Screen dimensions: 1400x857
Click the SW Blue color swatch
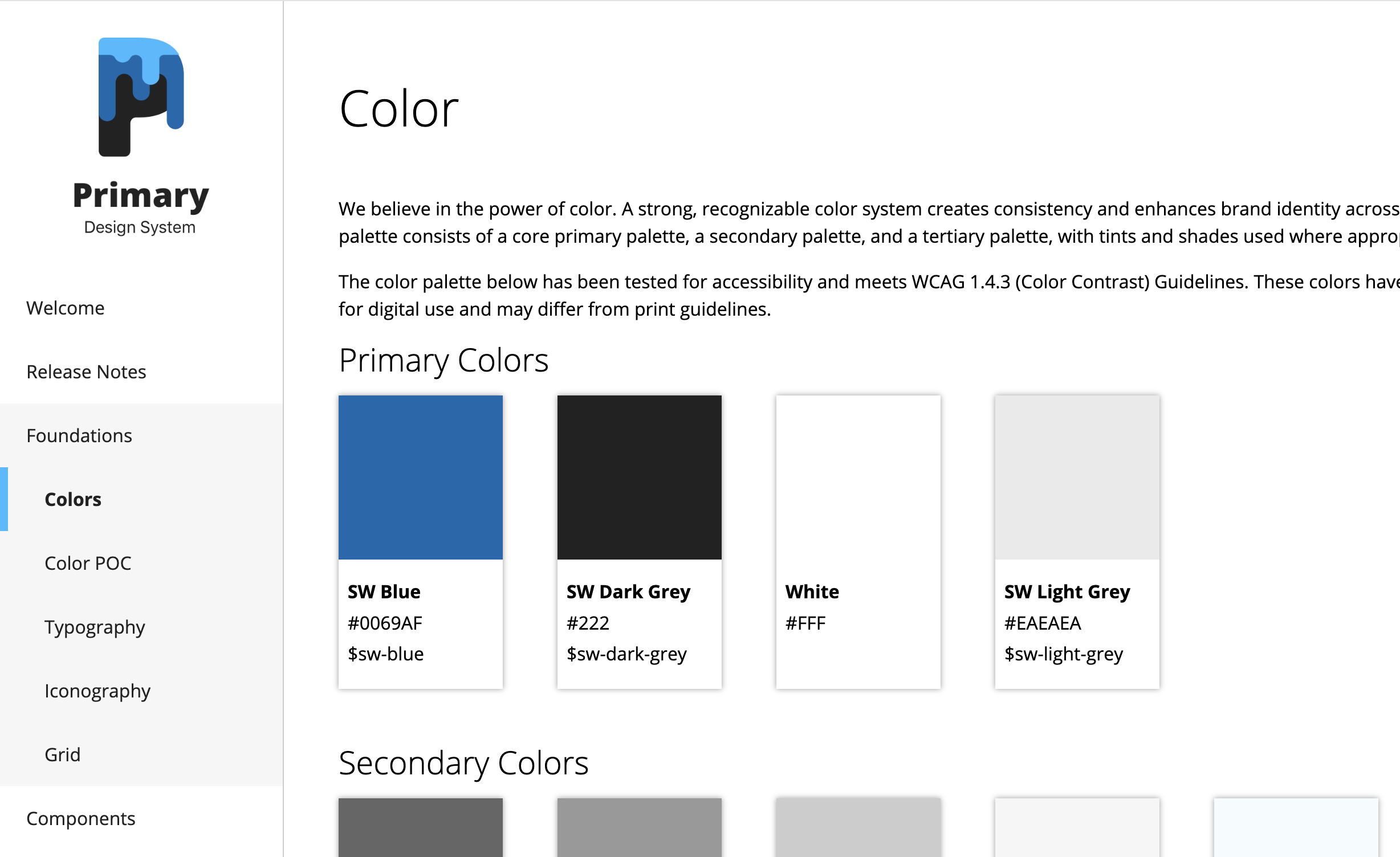tap(421, 478)
